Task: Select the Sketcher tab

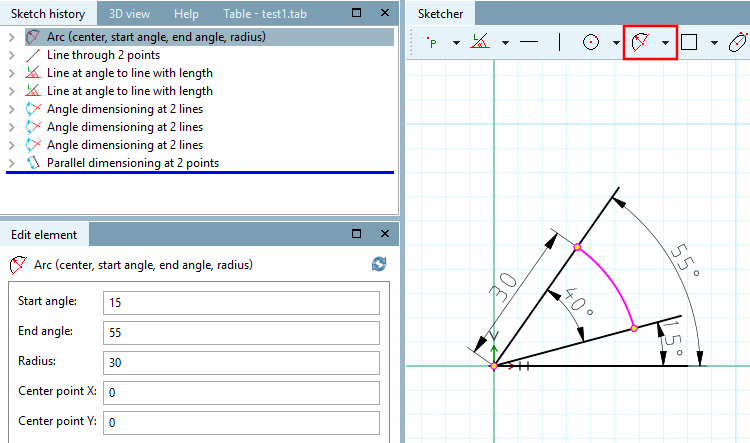Action: (x=440, y=14)
